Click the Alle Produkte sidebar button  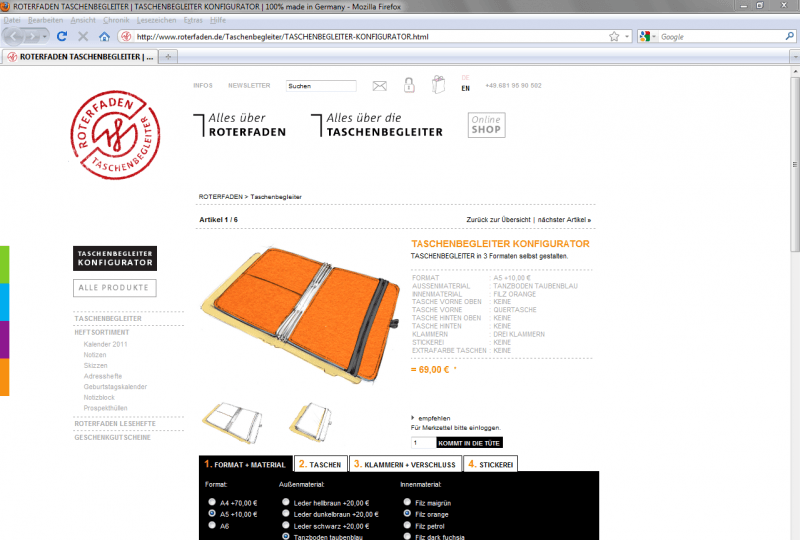pos(114,288)
